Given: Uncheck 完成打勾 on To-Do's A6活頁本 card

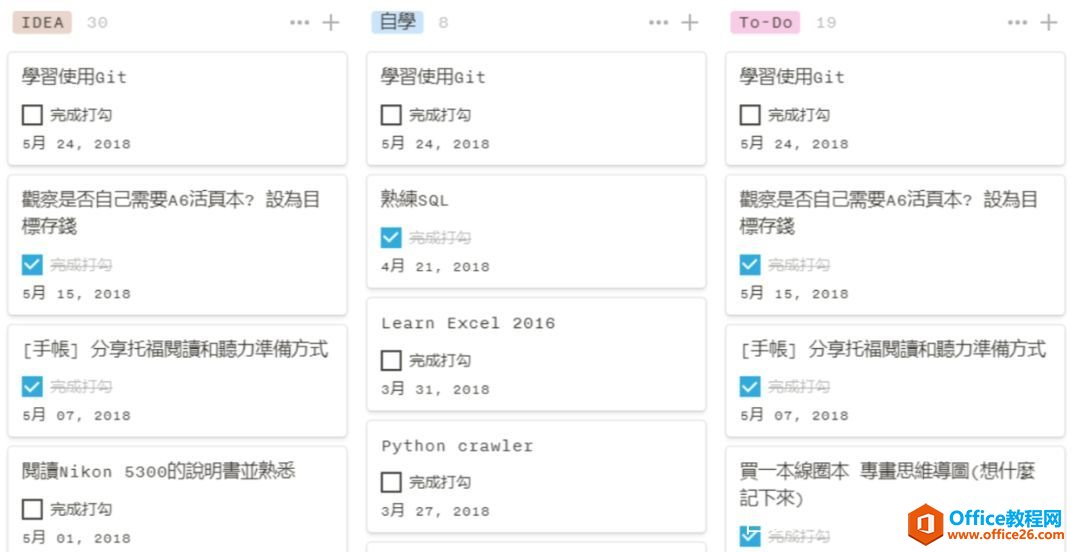Looking at the screenshot, I should (750, 265).
